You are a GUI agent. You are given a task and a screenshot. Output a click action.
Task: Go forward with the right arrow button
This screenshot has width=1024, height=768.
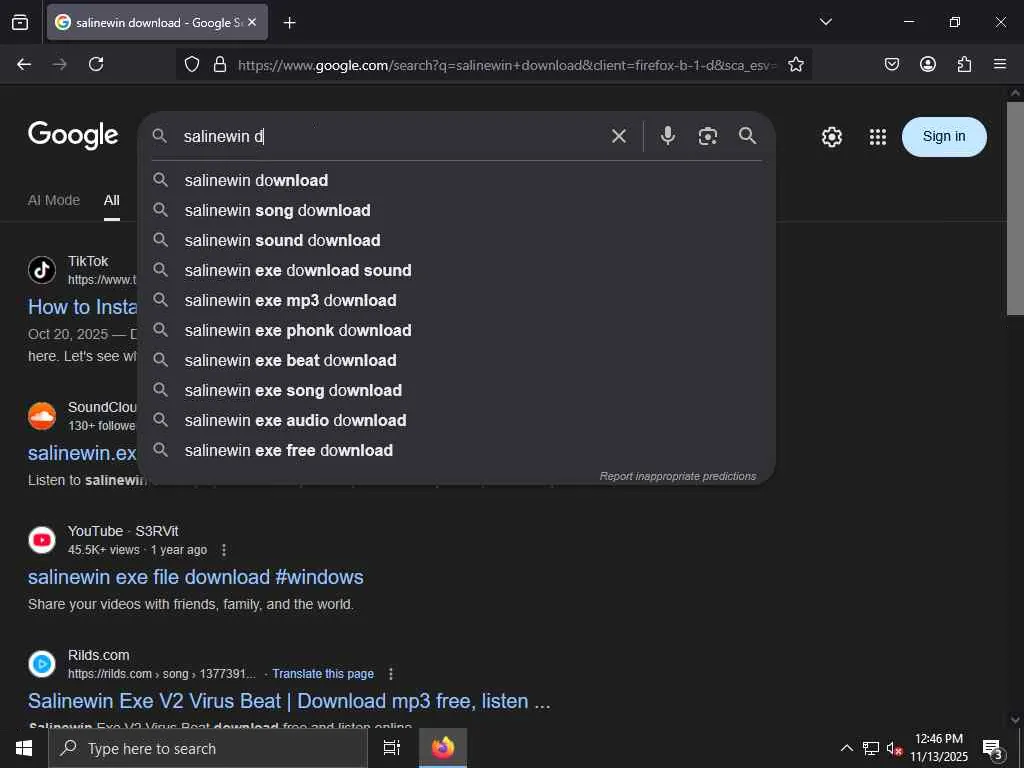coord(60,64)
